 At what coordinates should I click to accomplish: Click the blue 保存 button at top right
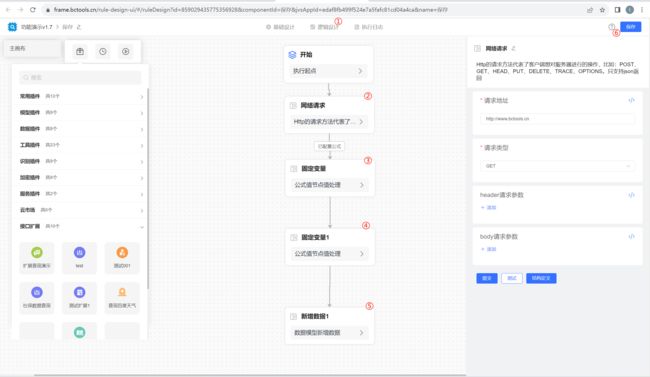(631, 27)
